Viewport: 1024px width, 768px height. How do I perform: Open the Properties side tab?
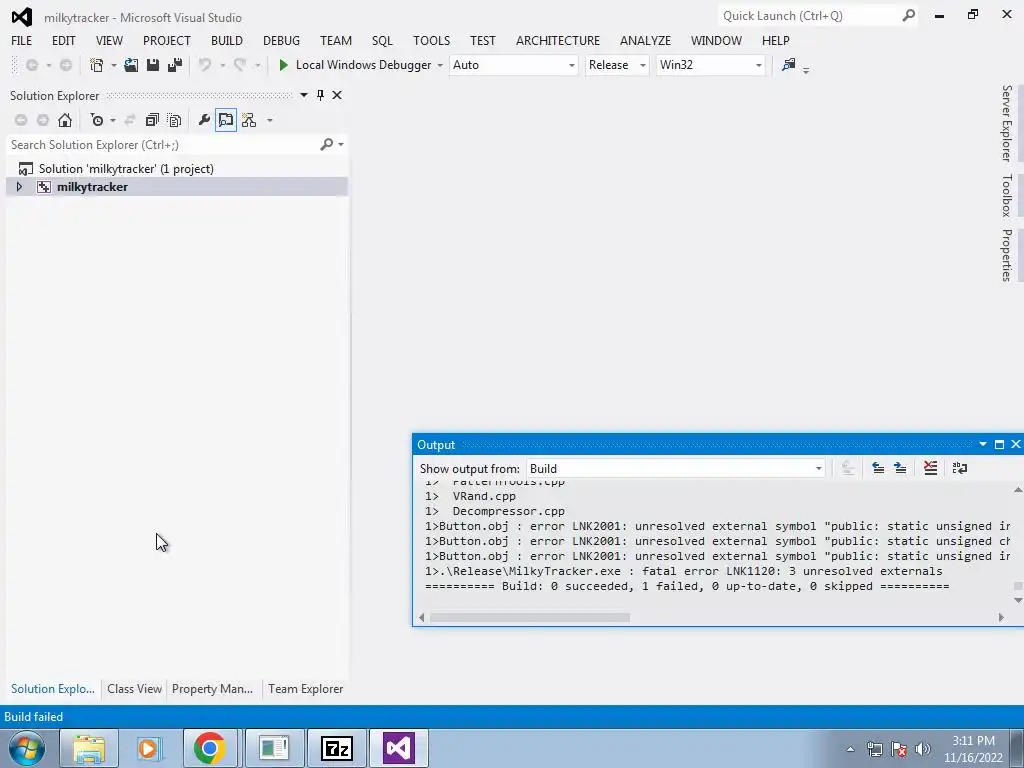(1007, 255)
